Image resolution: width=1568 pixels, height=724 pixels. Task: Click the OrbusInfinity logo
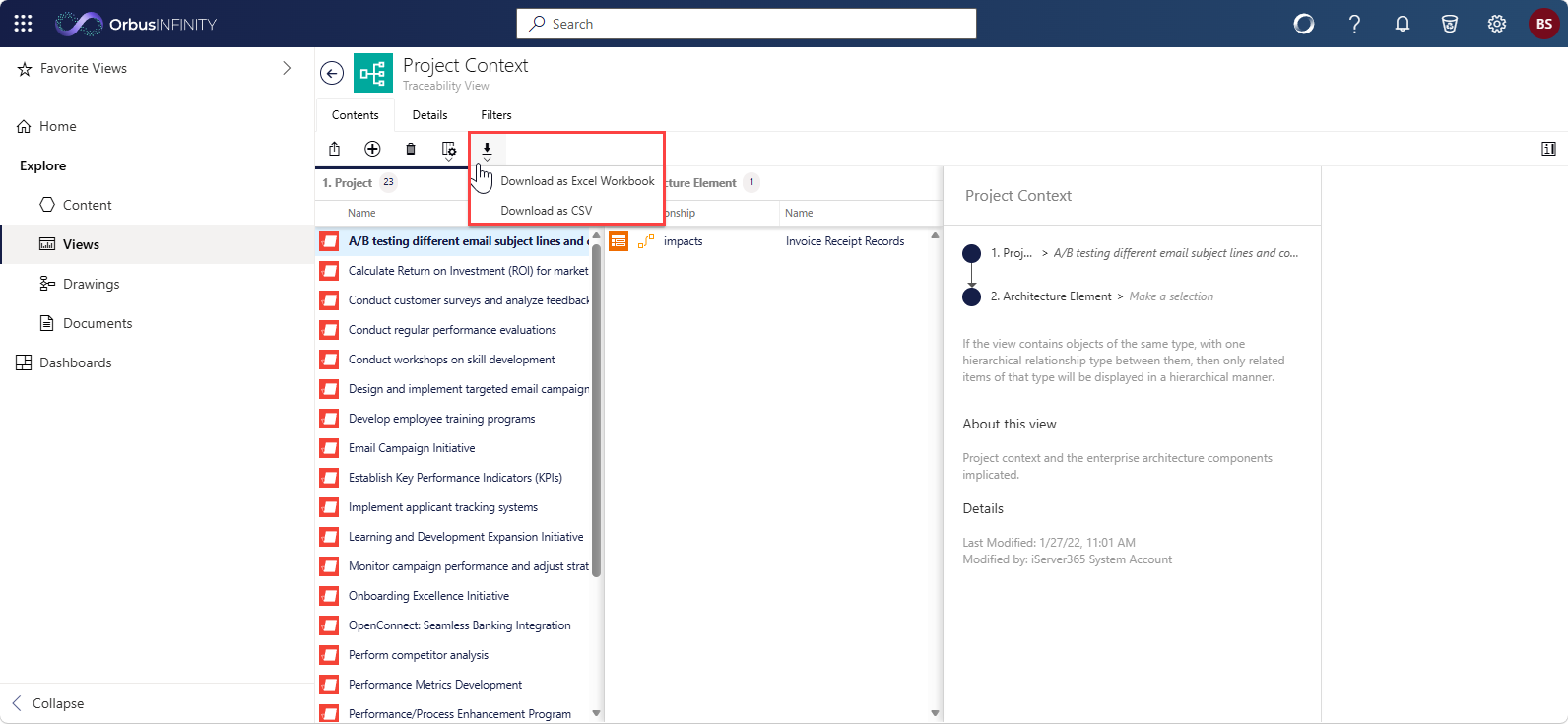[136, 24]
